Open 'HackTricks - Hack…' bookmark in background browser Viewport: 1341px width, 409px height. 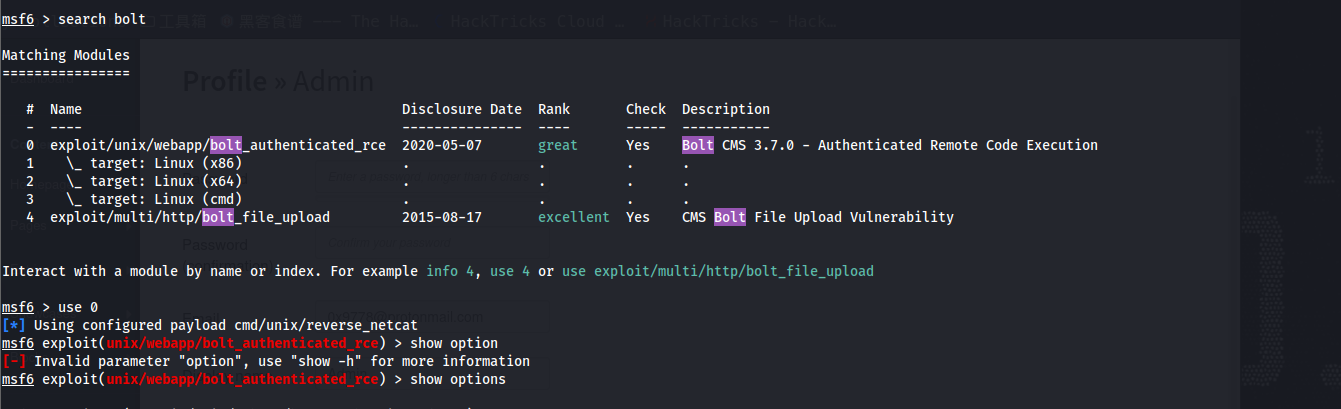pyautogui.click(x=748, y=20)
